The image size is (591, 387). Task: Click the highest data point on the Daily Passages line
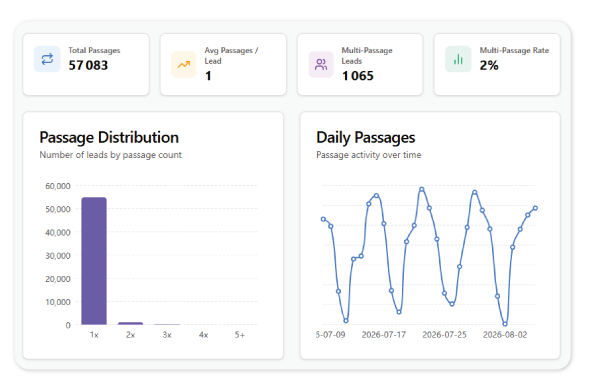[x=422, y=189]
